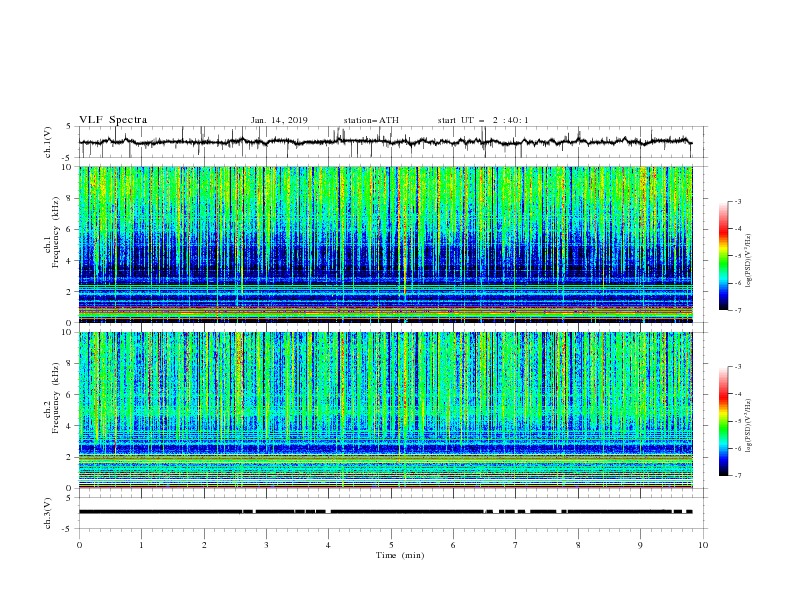The width and height of the screenshot is (792, 612).
Task: Click the "0" tick on the time axis
Action: 79,545
